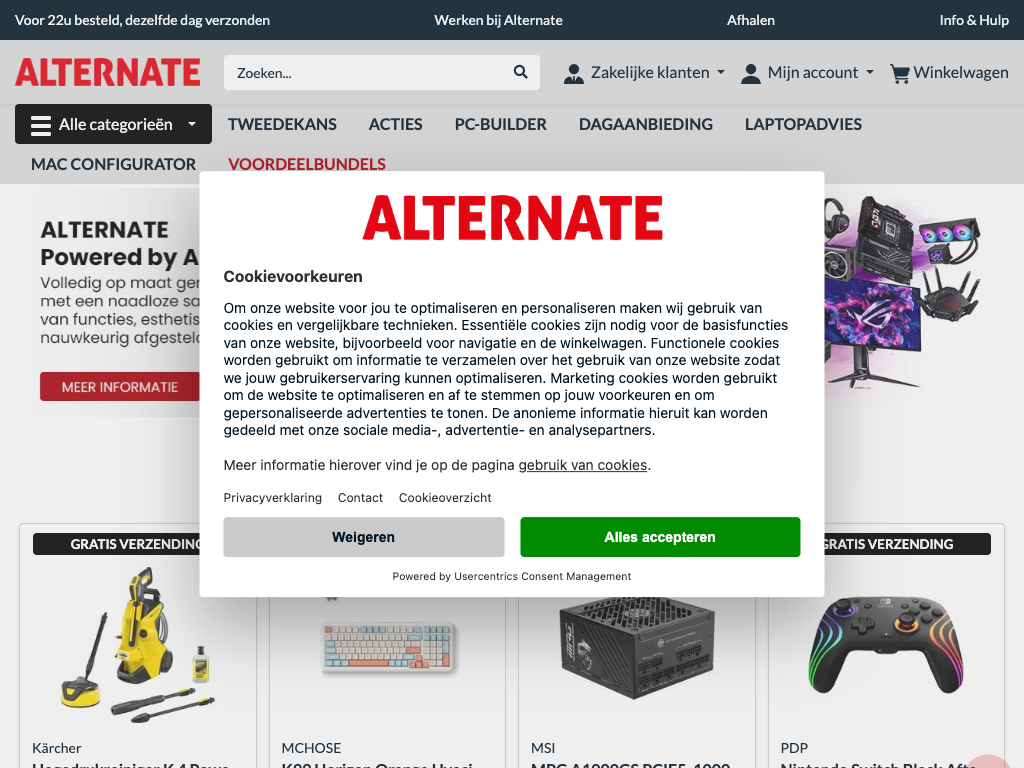Open the Privacyverklaring link

(272, 498)
